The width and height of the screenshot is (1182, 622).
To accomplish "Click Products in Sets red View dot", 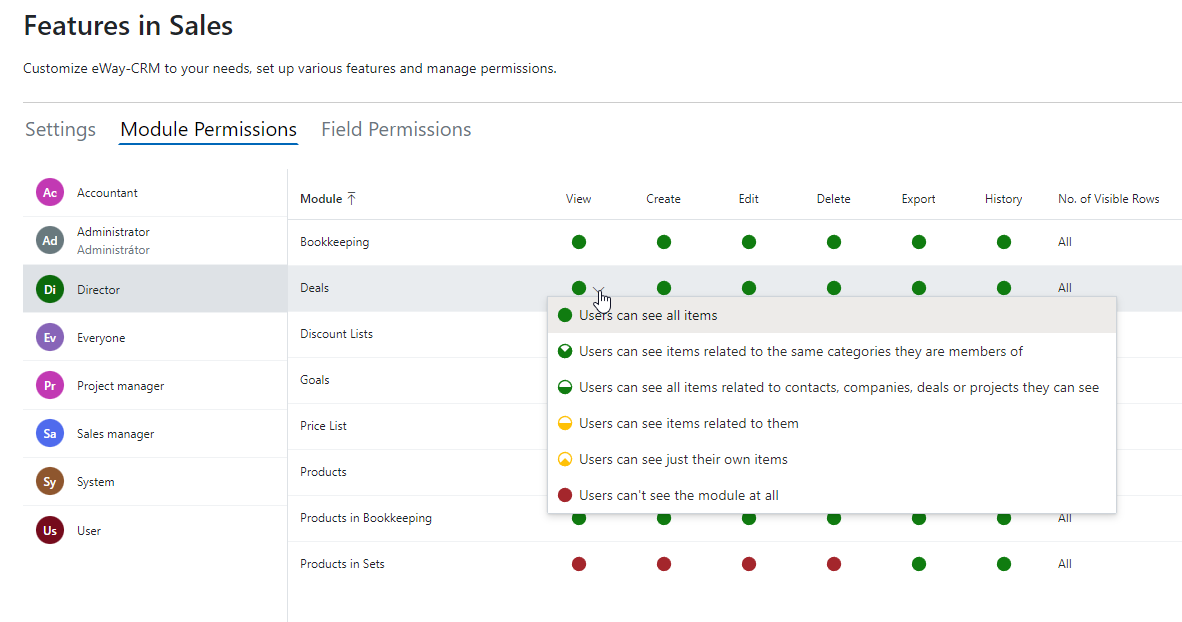I will tap(579, 564).
